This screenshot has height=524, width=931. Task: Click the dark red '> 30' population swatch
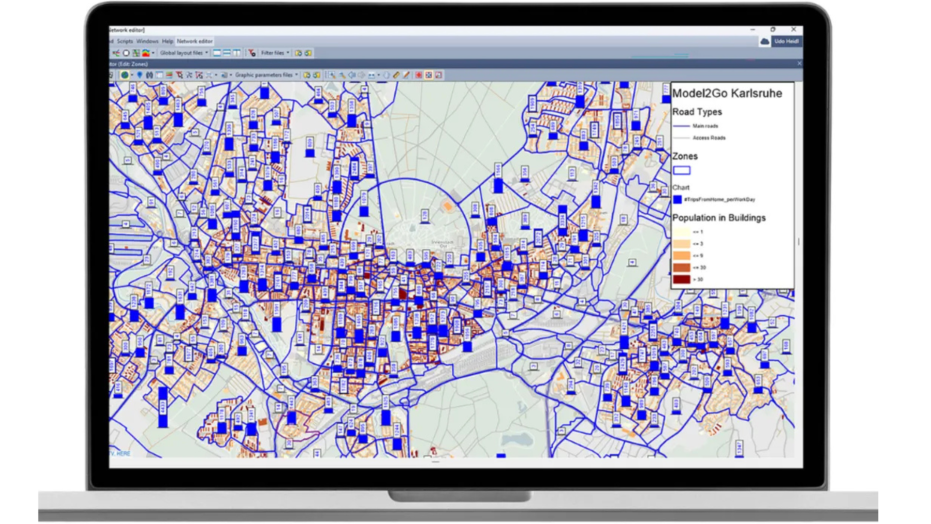pos(681,279)
